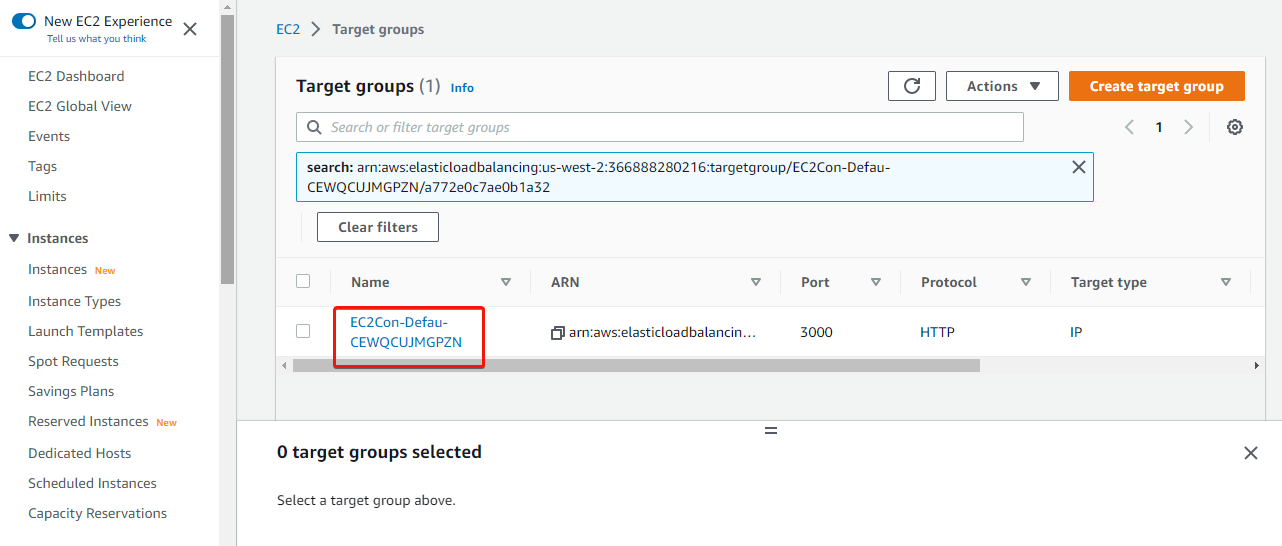Go to next page of results
Image resolution: width=1282 pixels, height=546 pixels.
coord(1189,127)
